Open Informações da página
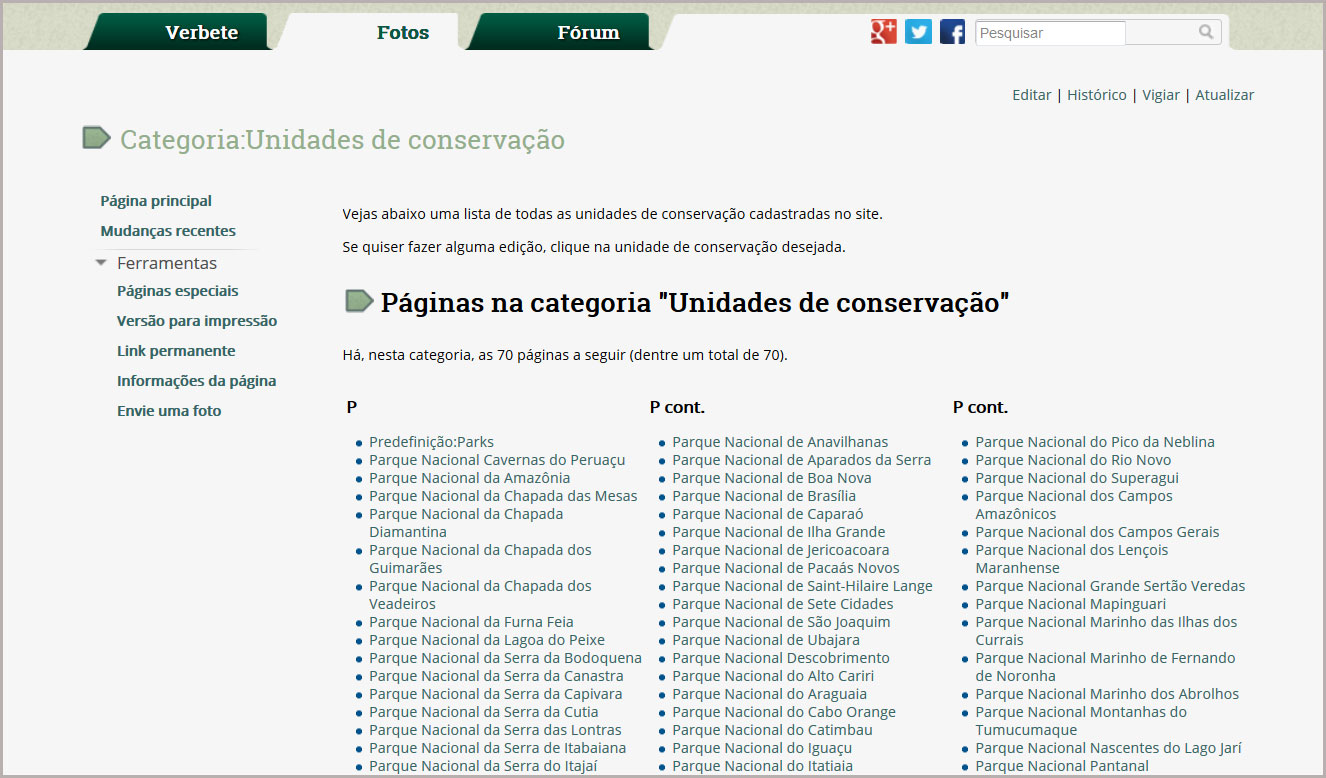Image resolution: width=1326 pixels, height=778 pixels. (x=196, y=381)
